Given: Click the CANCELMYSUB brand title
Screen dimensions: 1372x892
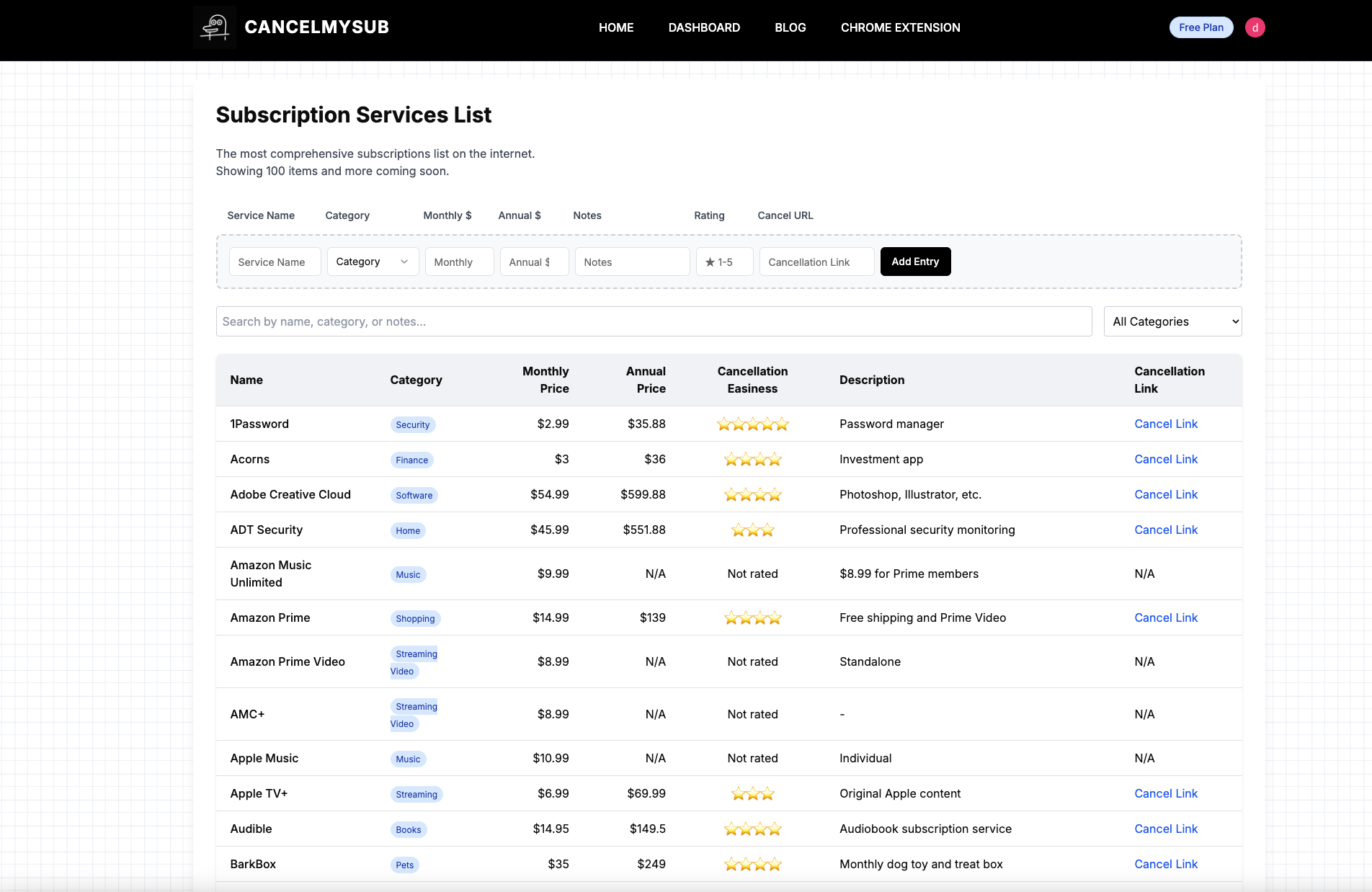Looking at the screenshot, I should (317, 27).
